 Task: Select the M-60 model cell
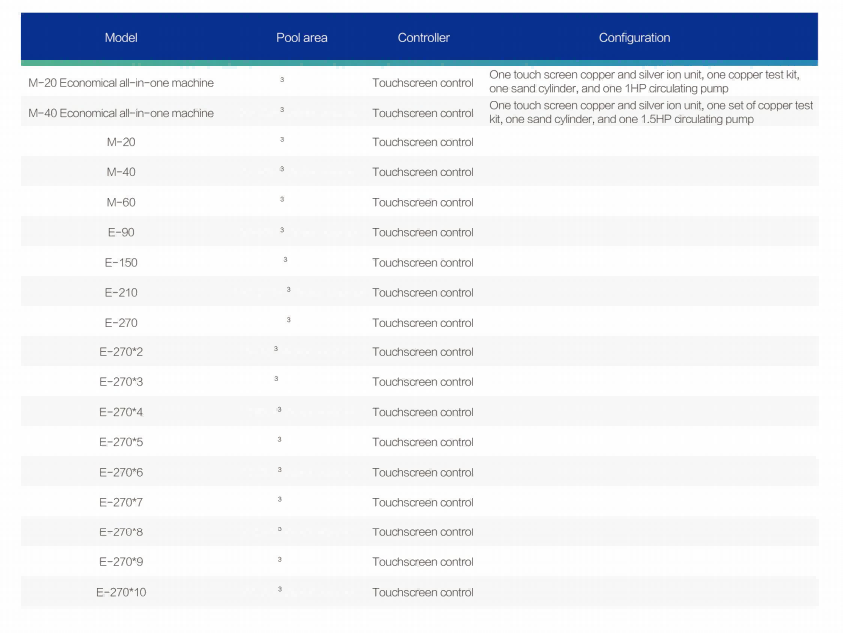click(x=121, y=202)
